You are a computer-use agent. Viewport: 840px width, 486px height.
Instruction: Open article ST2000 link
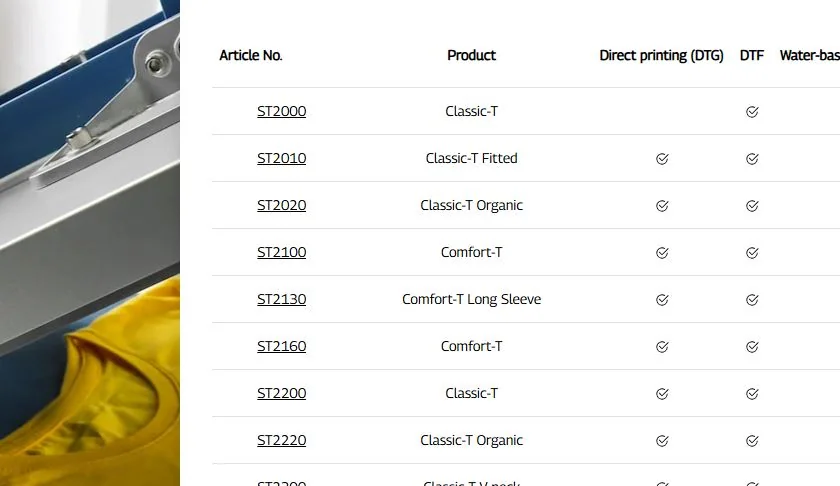[x=281, y=111]
